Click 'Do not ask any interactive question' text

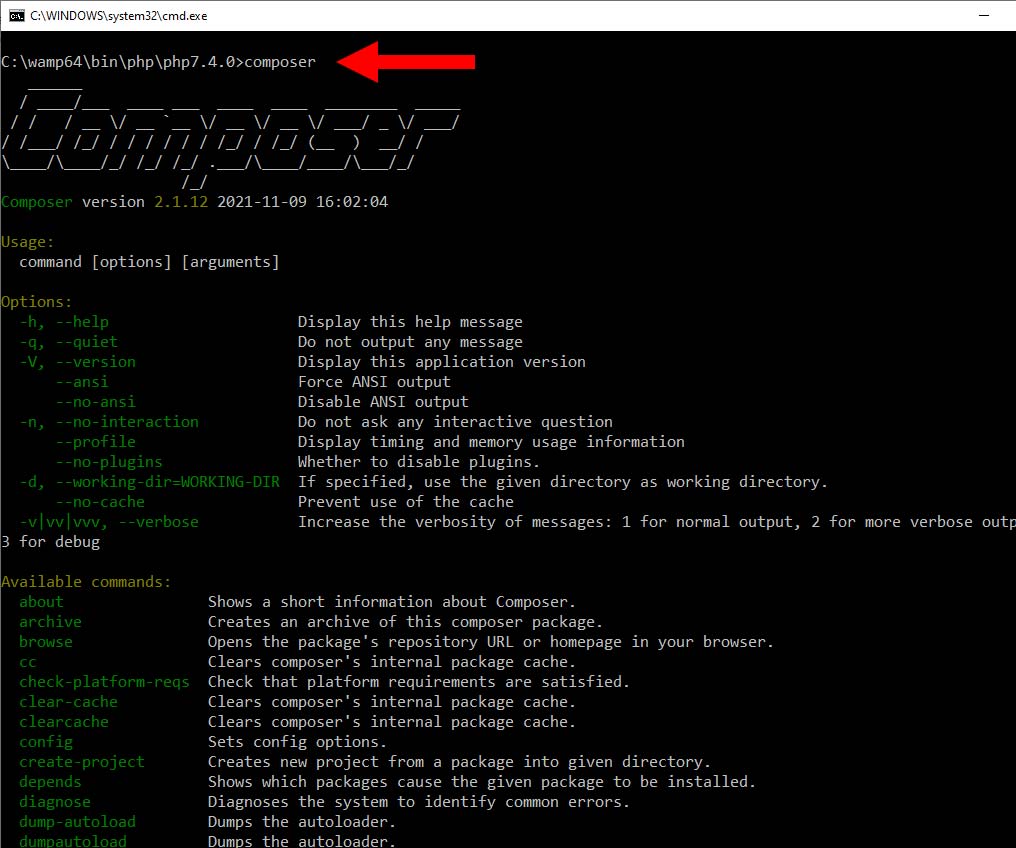[455, 422]
